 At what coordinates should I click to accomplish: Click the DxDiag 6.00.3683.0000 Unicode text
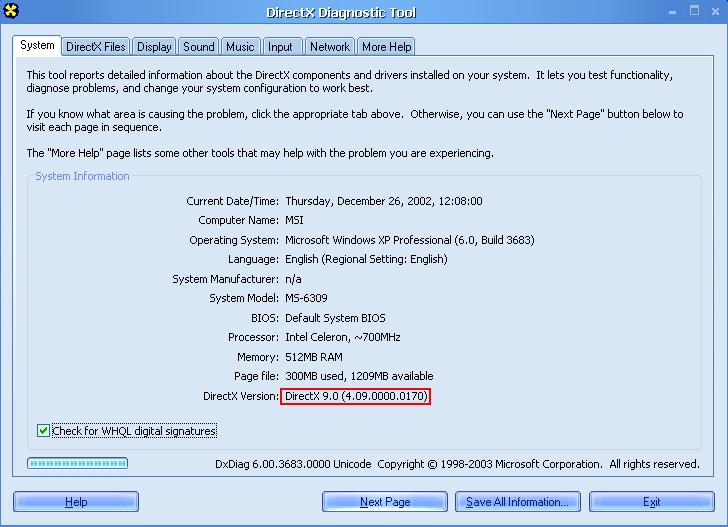point(293,464)
